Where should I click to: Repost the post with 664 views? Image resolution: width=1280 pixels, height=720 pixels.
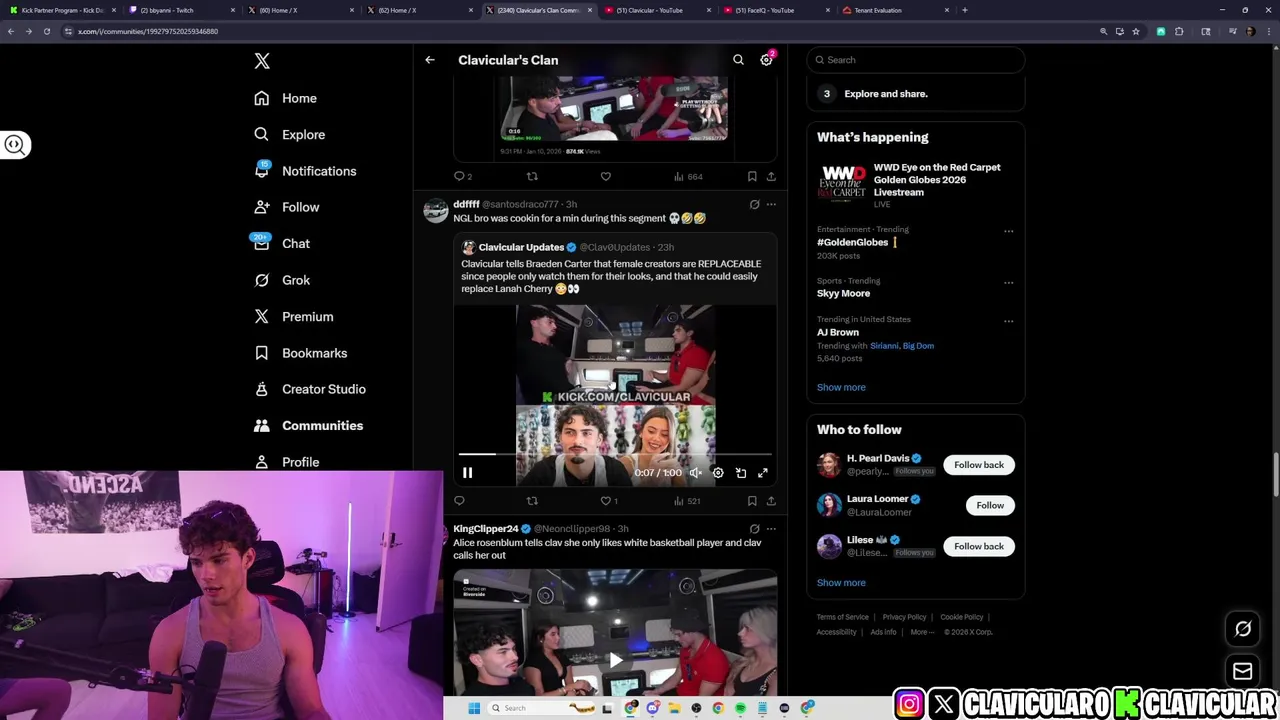tap(532, 176)
